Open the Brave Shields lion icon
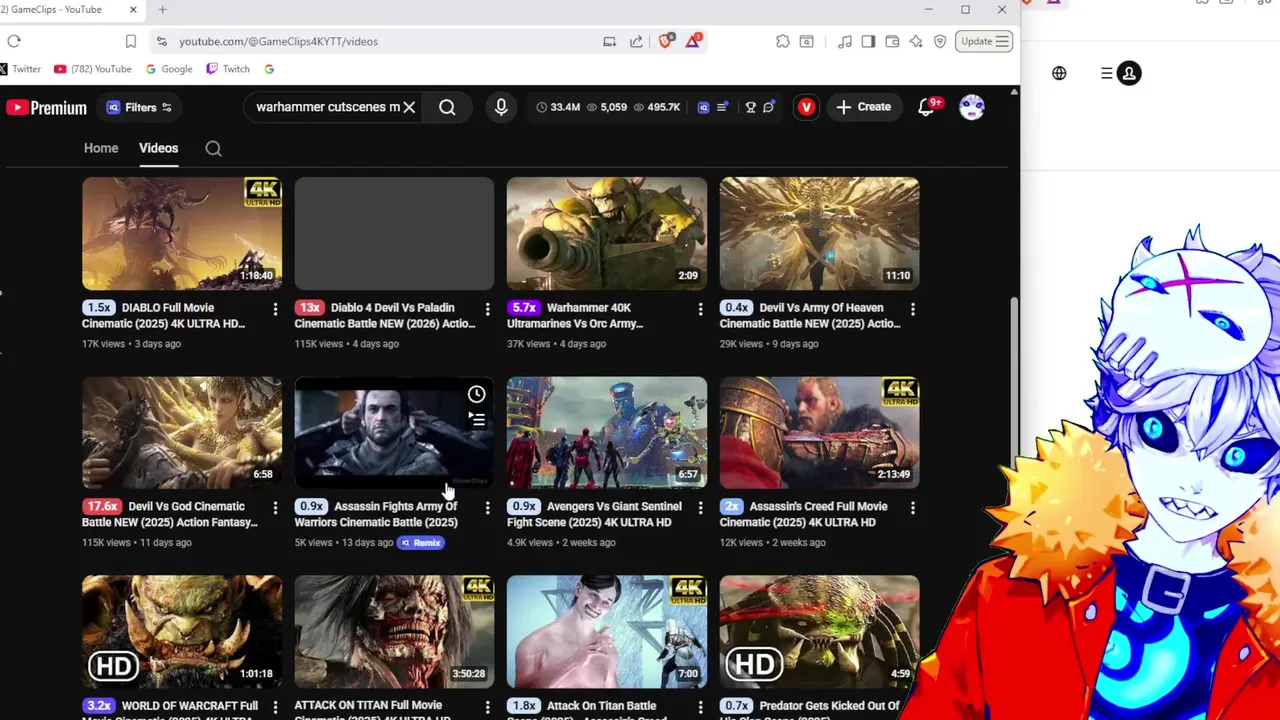This screenshot has height=720, width=1280. tap(666, 41)
